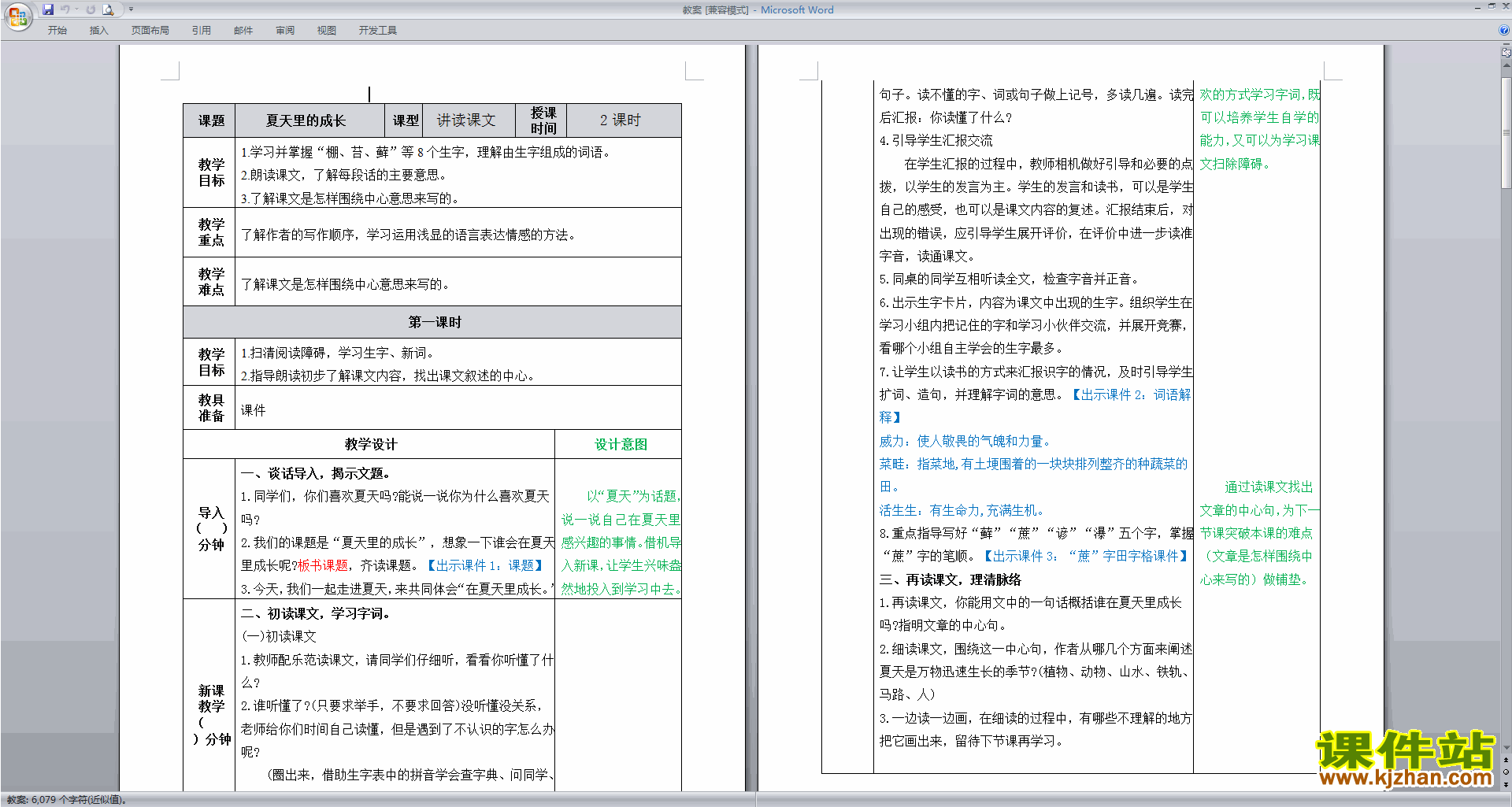The width and height of the screenshot is (1512, 807).
Task: Restore down the Word window
Action: 1492,7
